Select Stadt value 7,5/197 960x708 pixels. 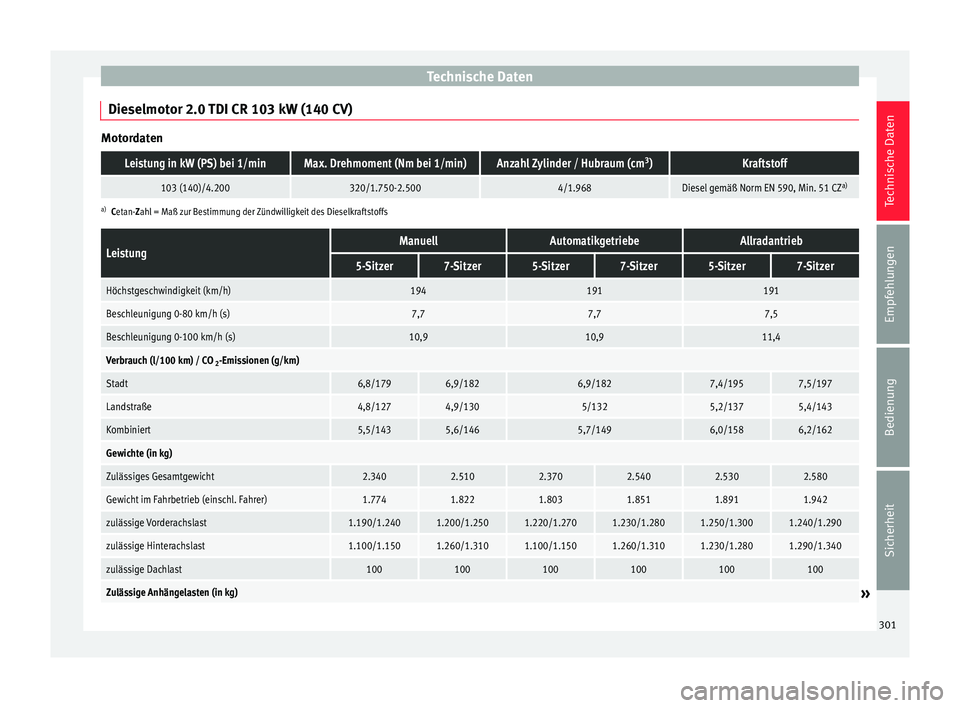click(815, 384)
